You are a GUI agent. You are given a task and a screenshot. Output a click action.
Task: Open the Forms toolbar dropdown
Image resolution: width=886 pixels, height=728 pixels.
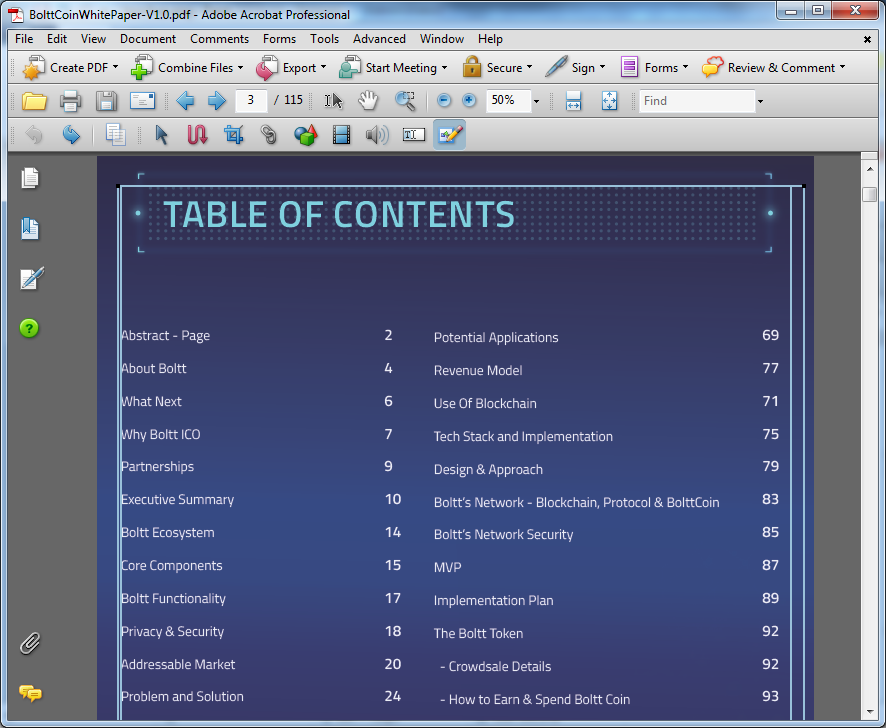654,68
